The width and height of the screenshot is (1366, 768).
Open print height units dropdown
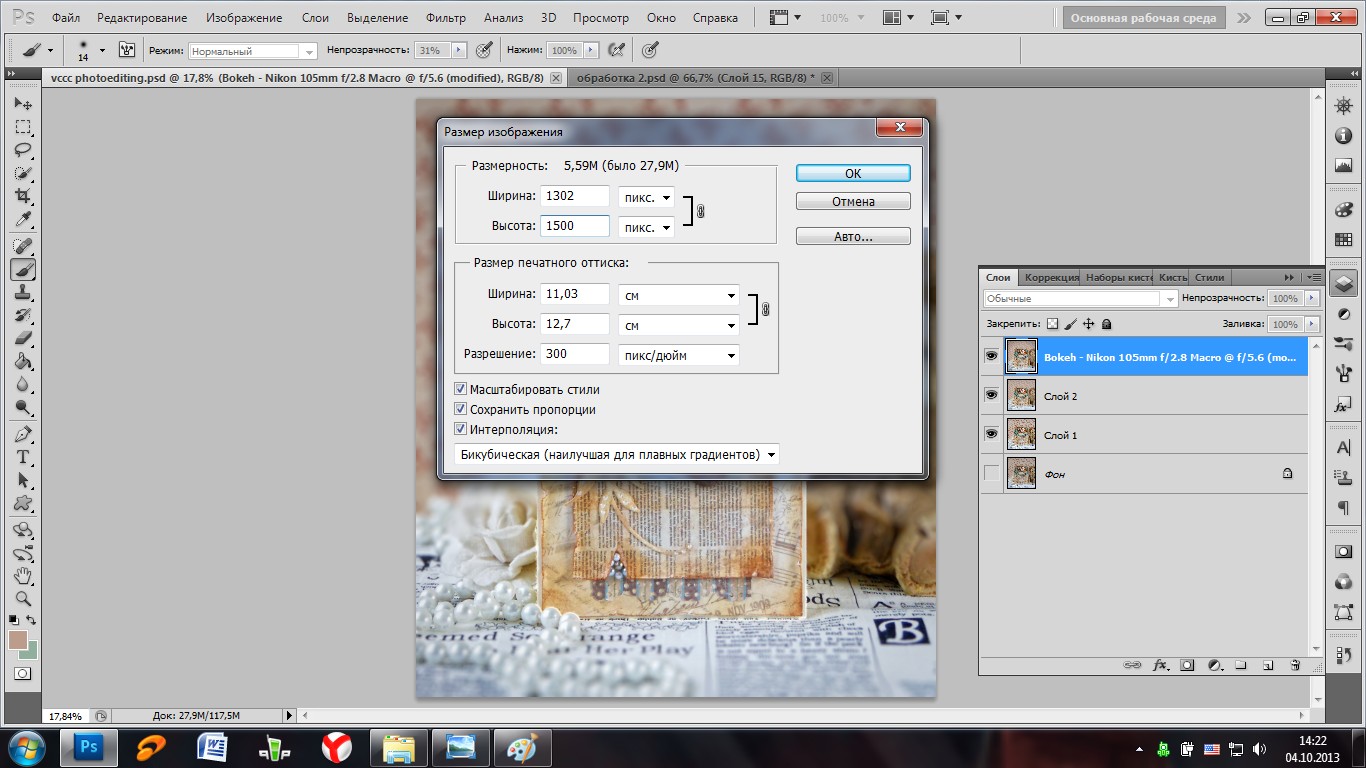pos(678,325)
